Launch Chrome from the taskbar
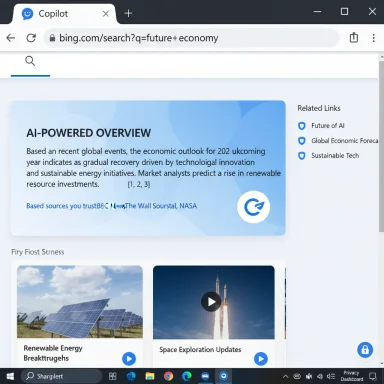The height and width of the screenshot is (384, 384). (x=169, y=376)
